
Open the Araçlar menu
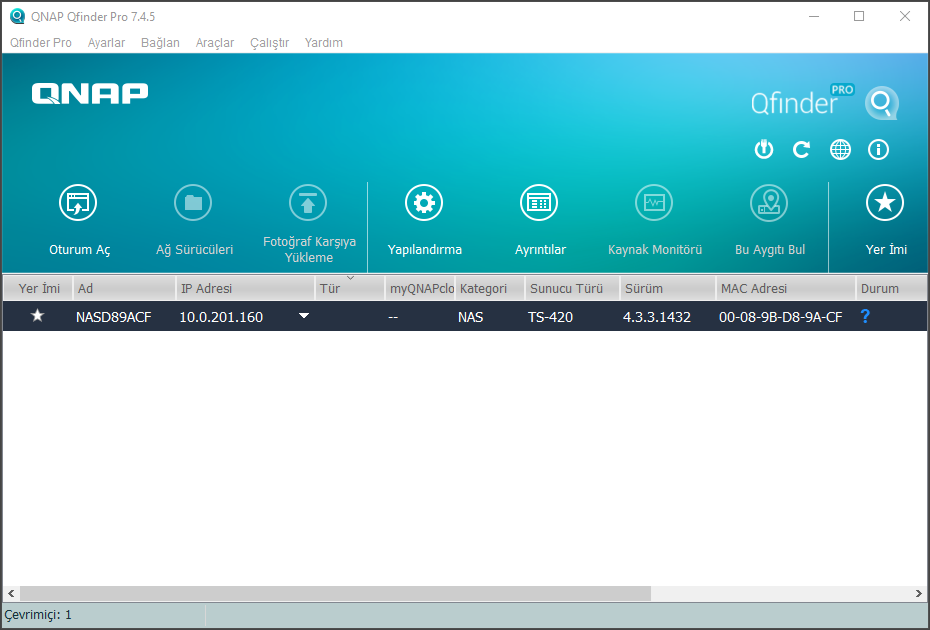point(215,43)
